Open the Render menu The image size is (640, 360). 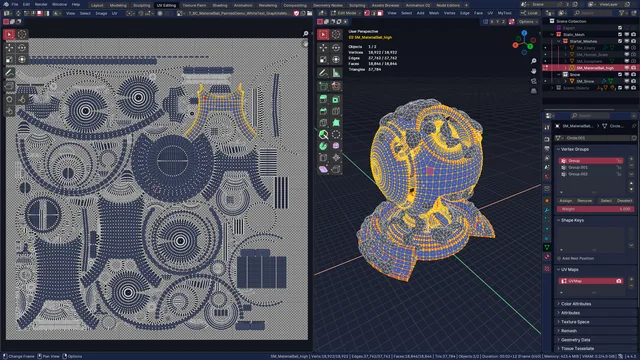pyautogui.click(x=41, y=4)
